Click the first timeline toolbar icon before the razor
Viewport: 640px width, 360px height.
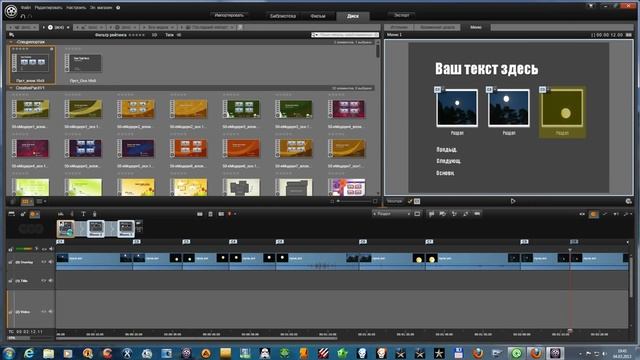[x=61, y=214]
